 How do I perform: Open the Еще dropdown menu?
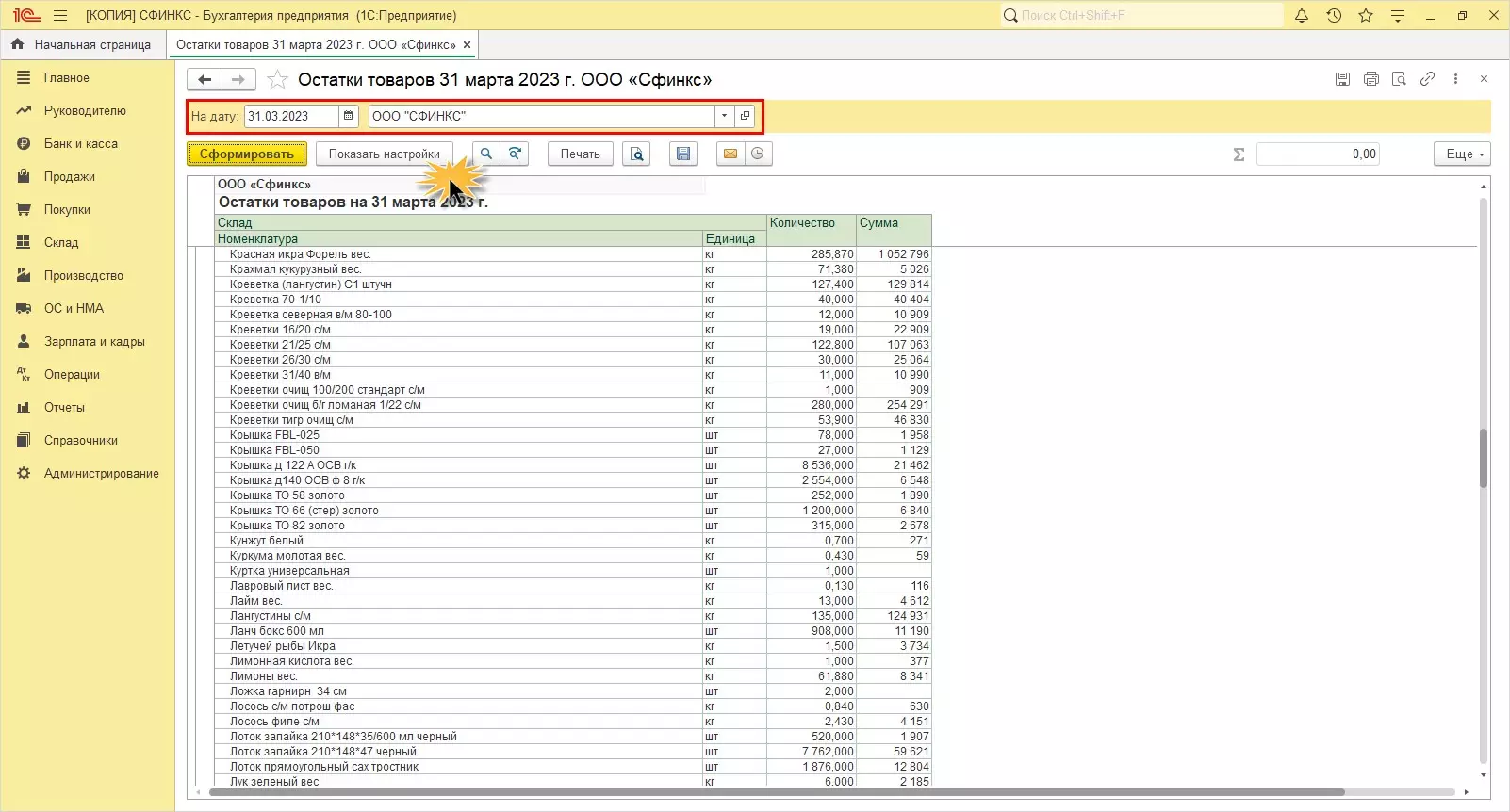click(x=1462, y=154)
